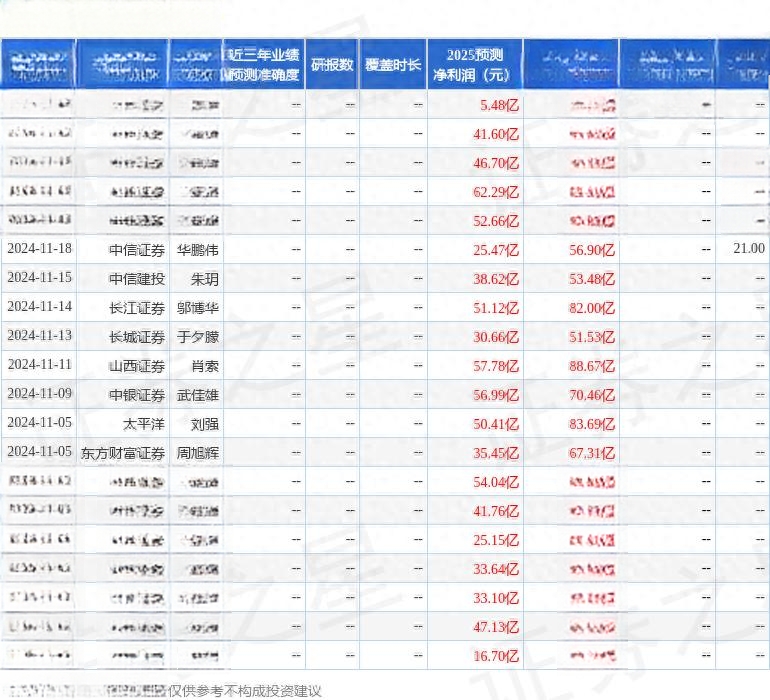
Task: Click the value 70.46亿
Action: 592,395
